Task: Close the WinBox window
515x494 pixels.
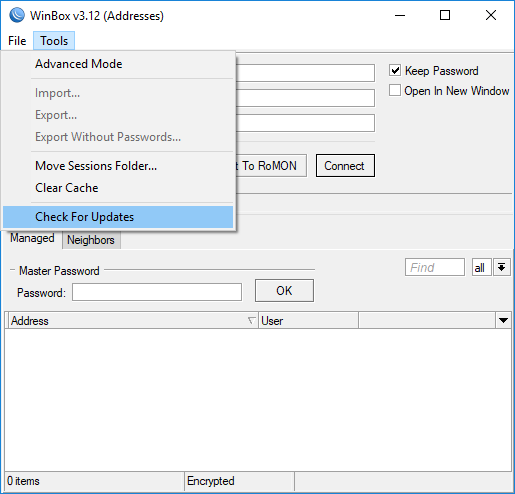Action: pyautogui.click(x=491, y=15)
